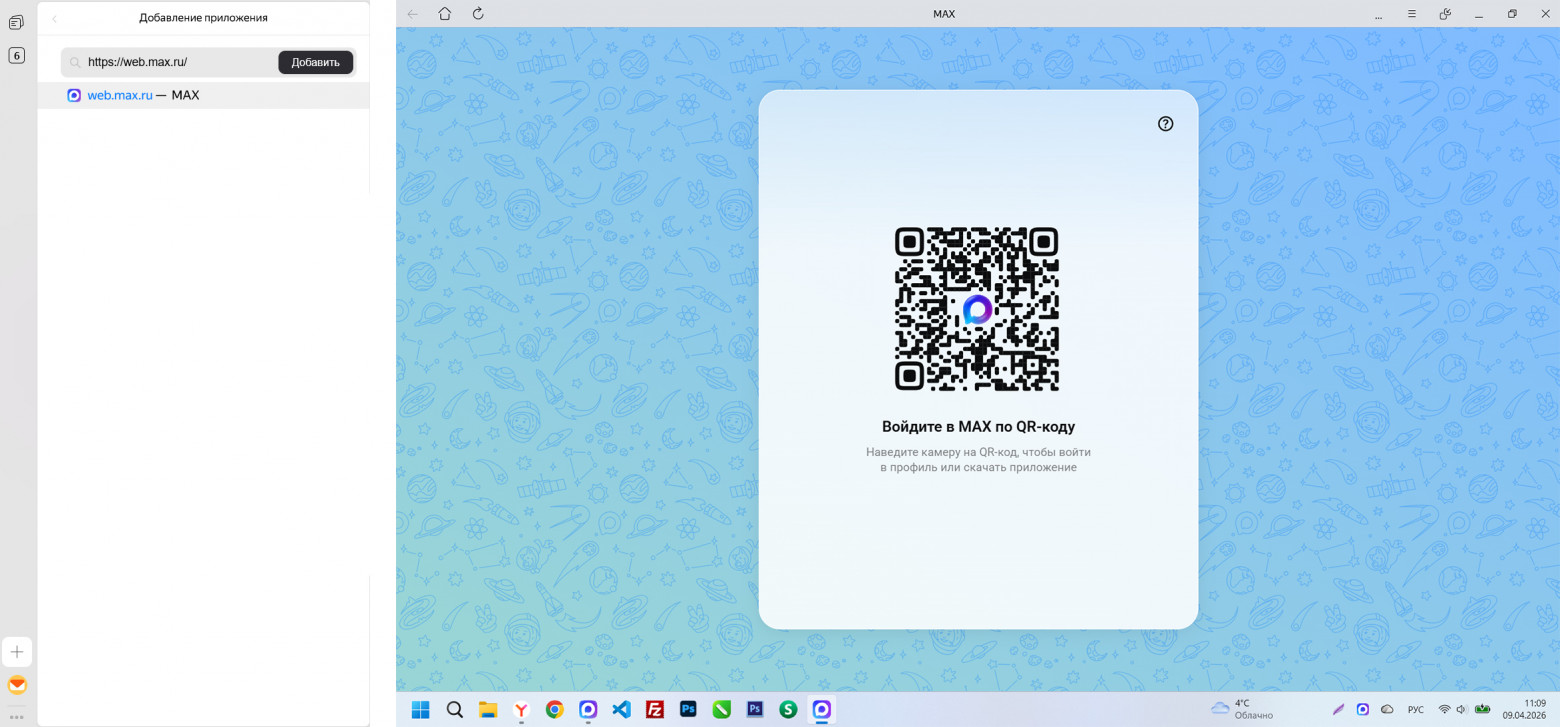Open the three-dots sidebar options

[x=17, y=716]
